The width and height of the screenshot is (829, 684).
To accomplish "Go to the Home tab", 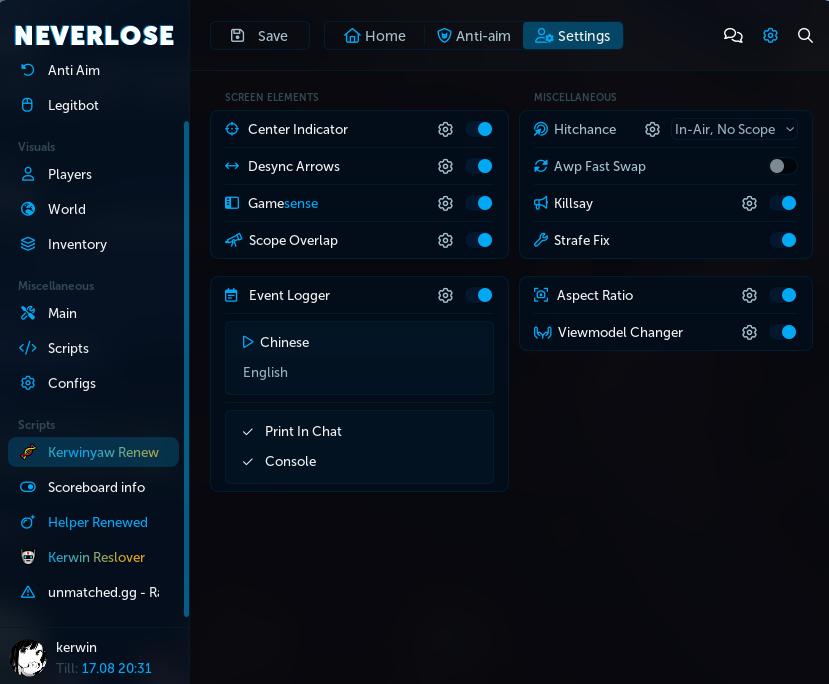I will [x=375, y=35].
